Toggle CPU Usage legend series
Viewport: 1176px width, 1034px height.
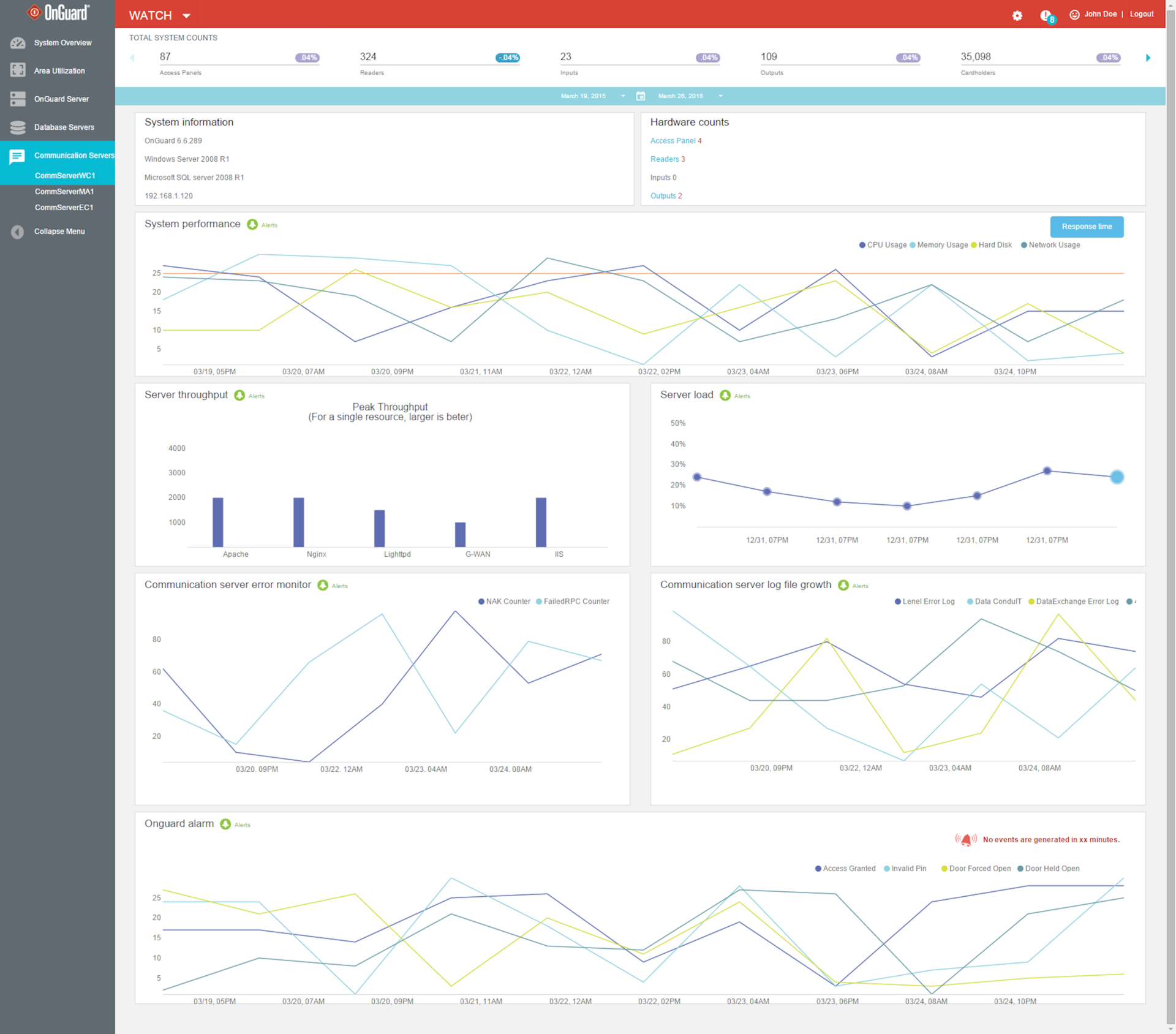tap(883, 245)
